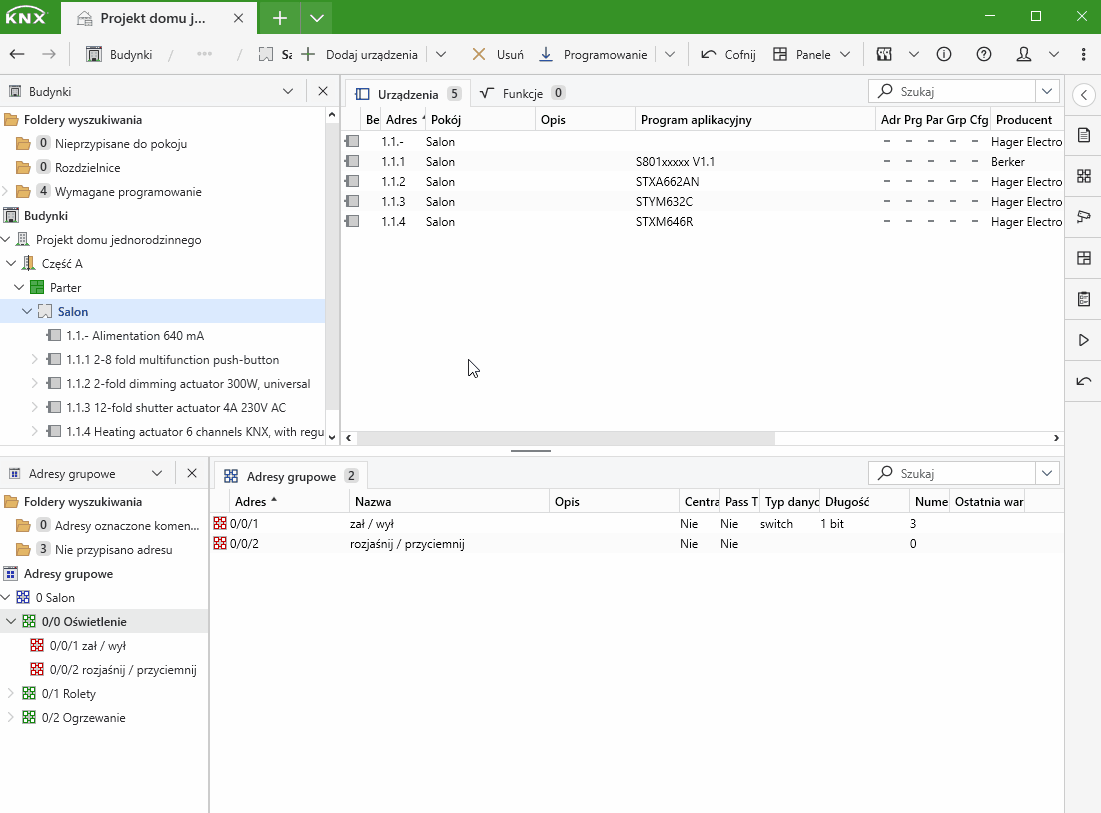Switch to the Funkcje tab
The image size is (1101, 813).
click(522, 94)
